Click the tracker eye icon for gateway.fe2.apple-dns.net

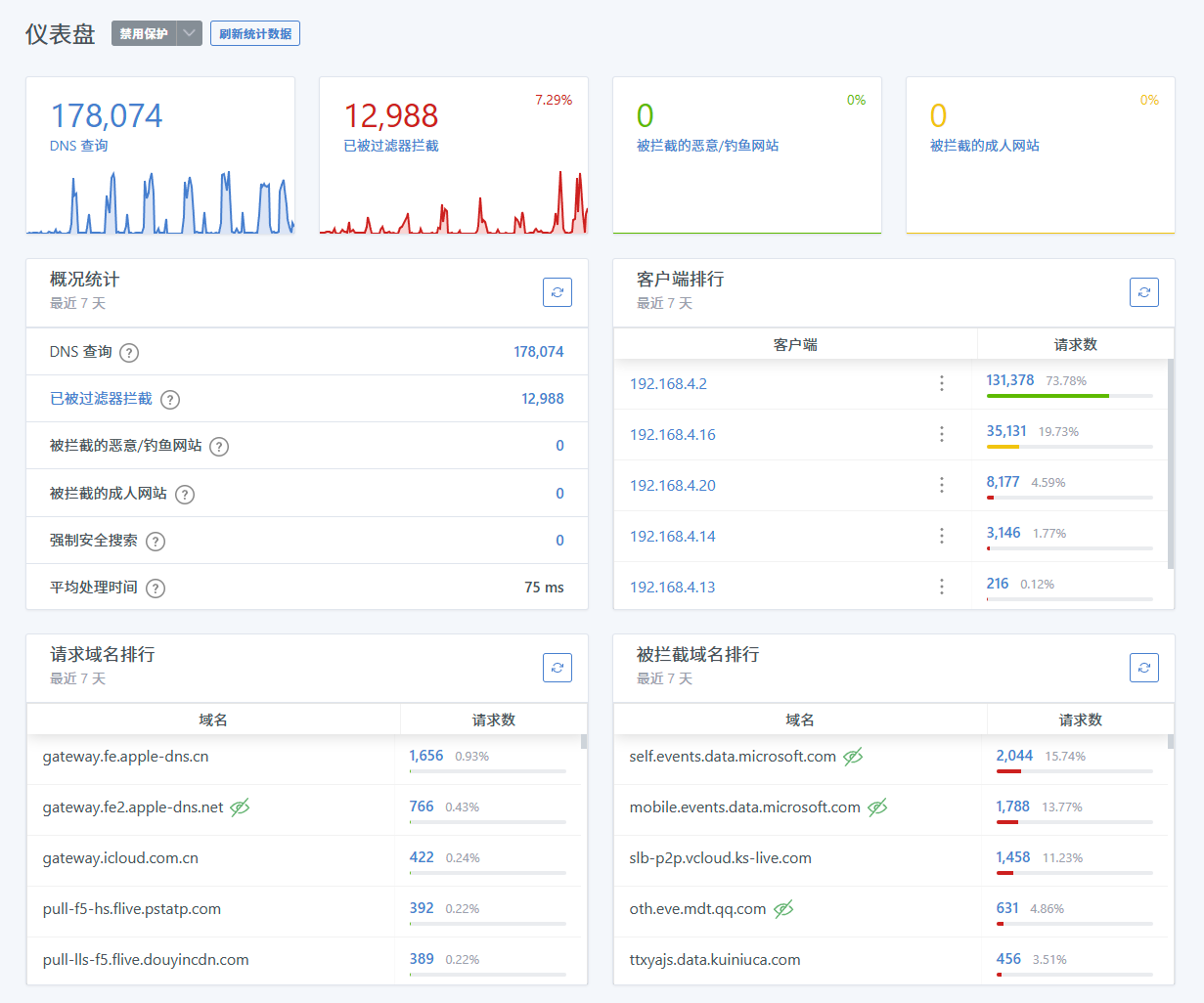[x=240, y=807]
